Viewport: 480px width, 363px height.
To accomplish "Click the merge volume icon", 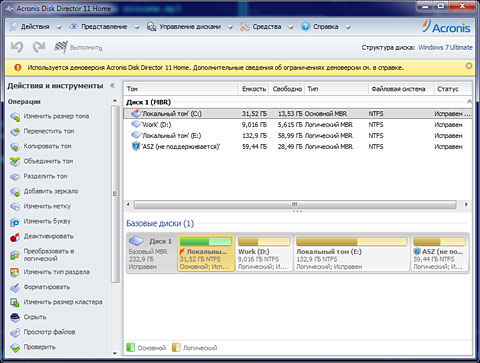I will click(x=15, y=162).
